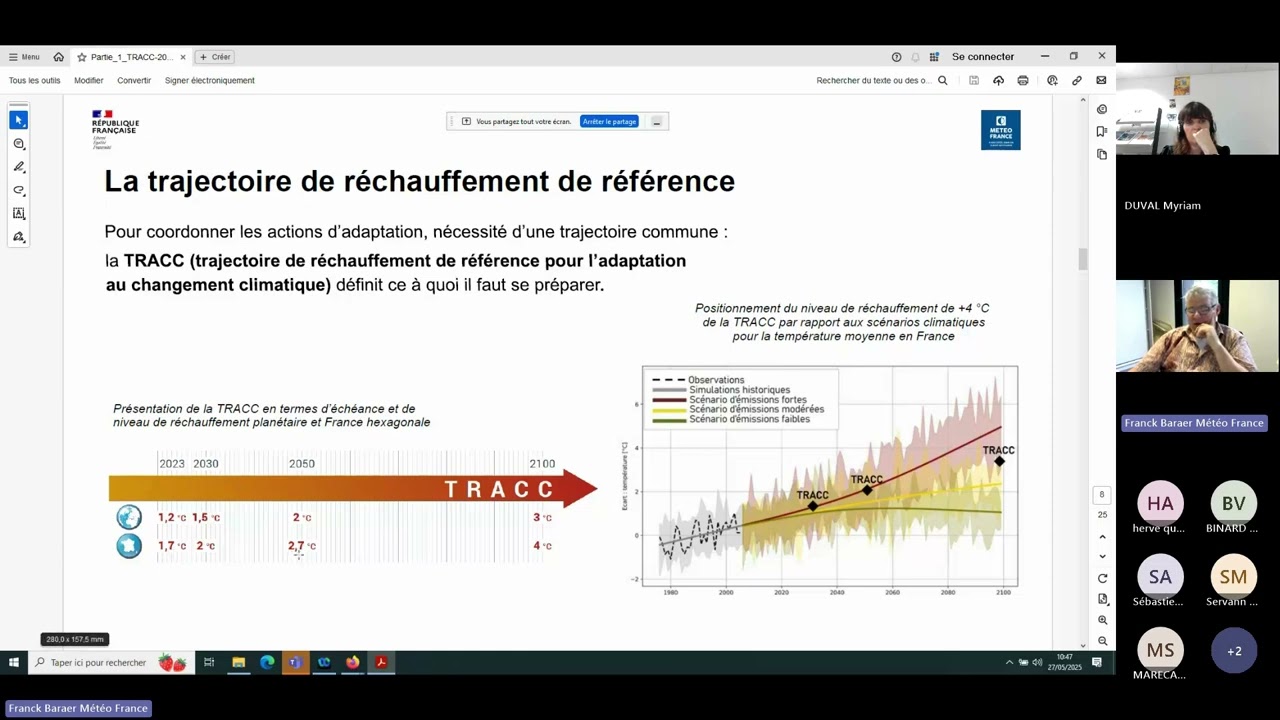Click HA participant avatar
This screenshot has height=720, width=1280.
(1160, 503)
